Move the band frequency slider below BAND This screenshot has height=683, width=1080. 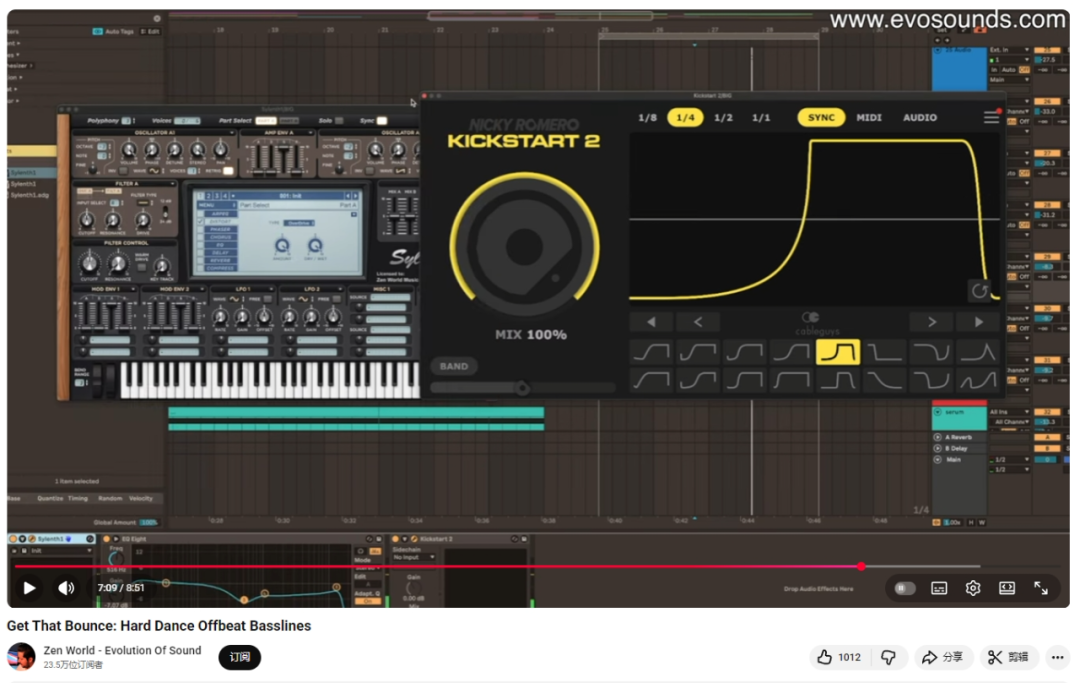click(522, 388)
